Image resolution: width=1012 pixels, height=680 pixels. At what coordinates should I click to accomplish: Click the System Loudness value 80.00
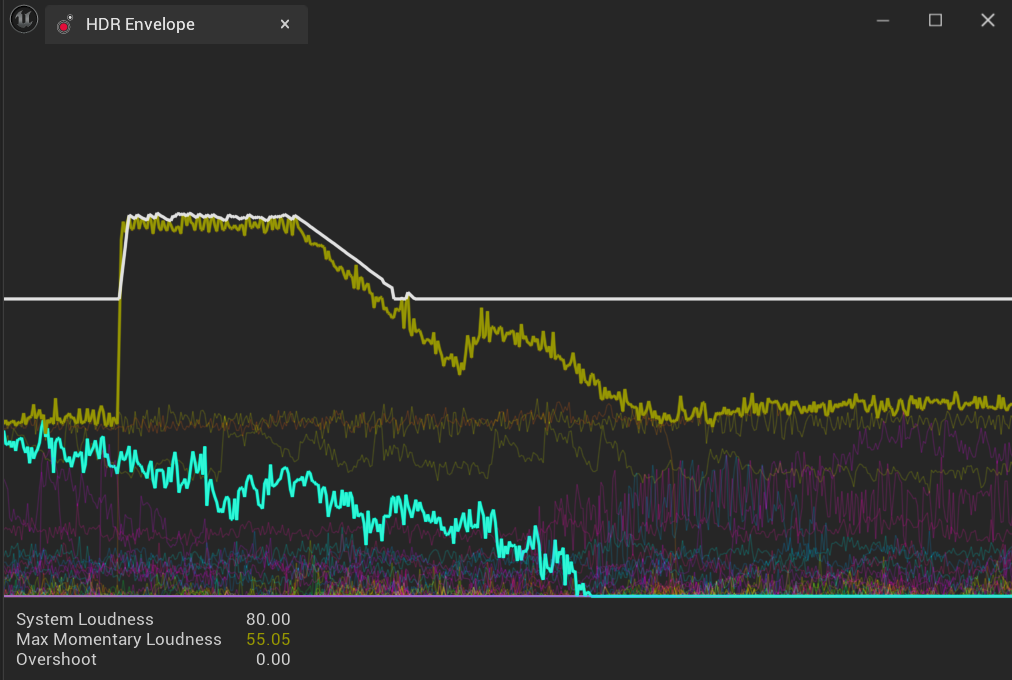coord(268,619)
